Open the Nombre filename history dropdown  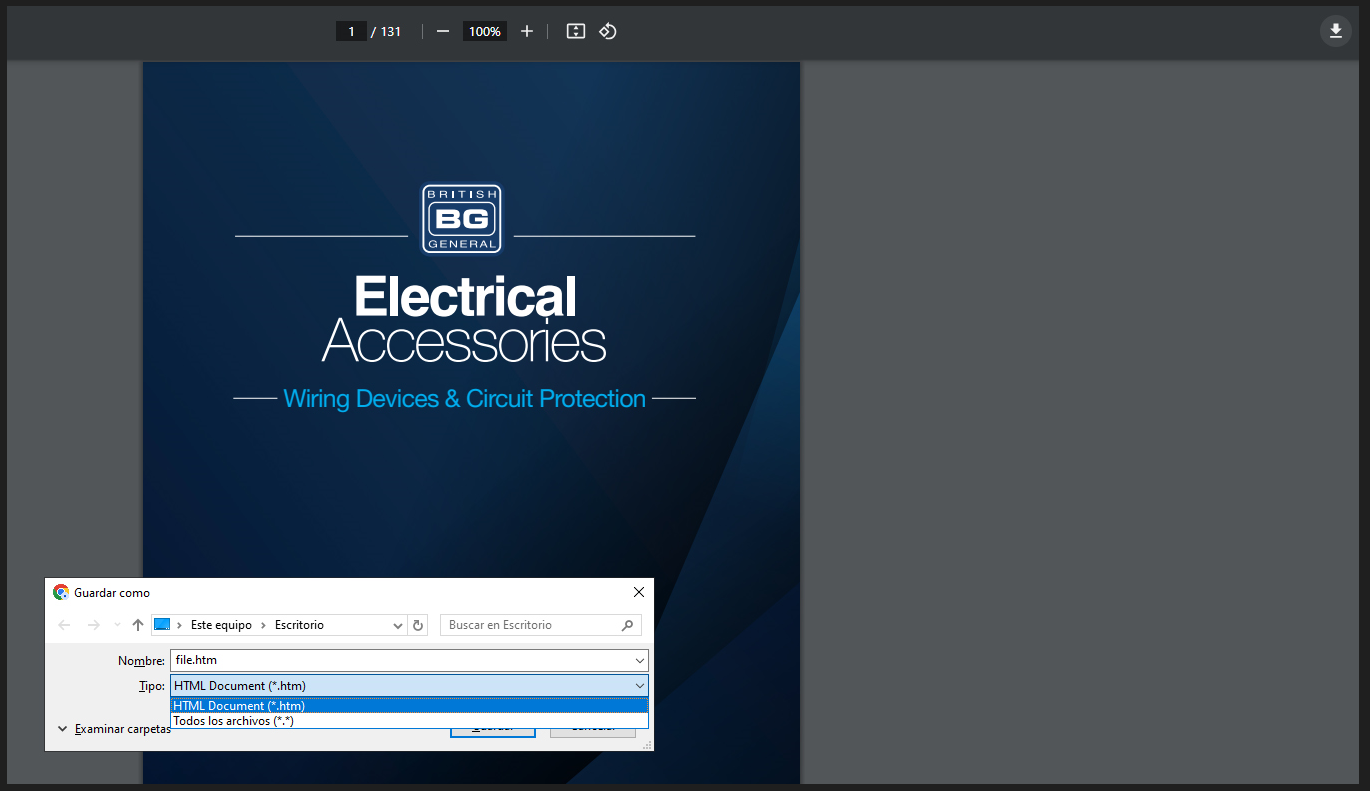coord(639,661)
